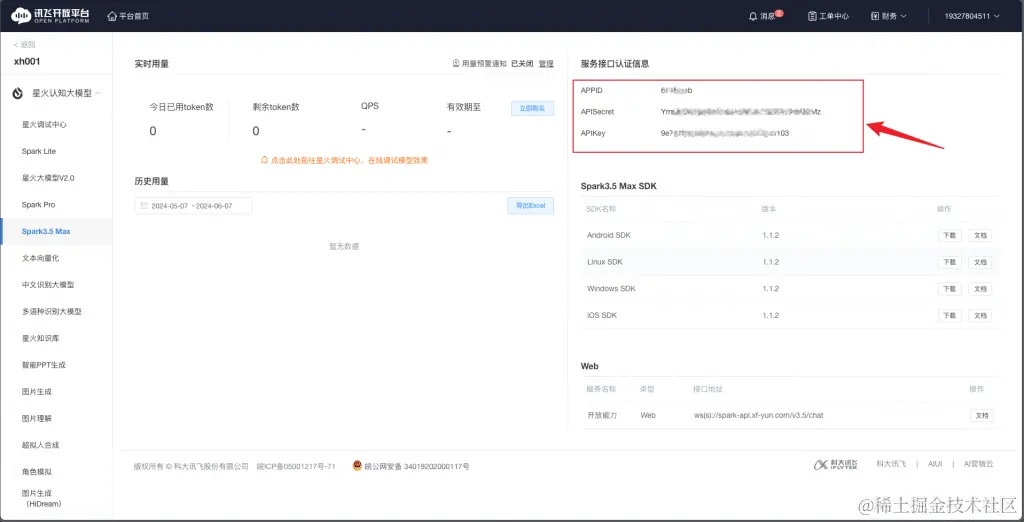Download the Windows SDK

pyautogui.click(x=950, y=289)
